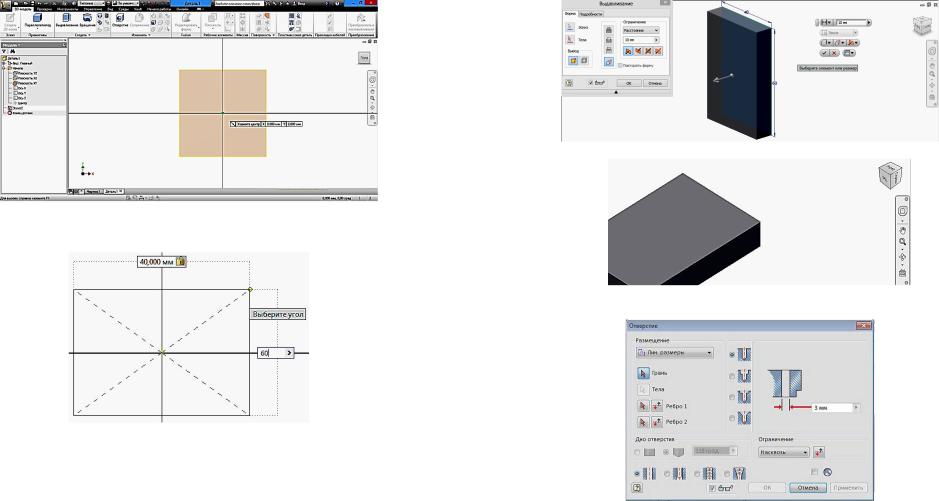
Task: Expand the Изменить ribbon panel arrow
Action: [149, 35]
